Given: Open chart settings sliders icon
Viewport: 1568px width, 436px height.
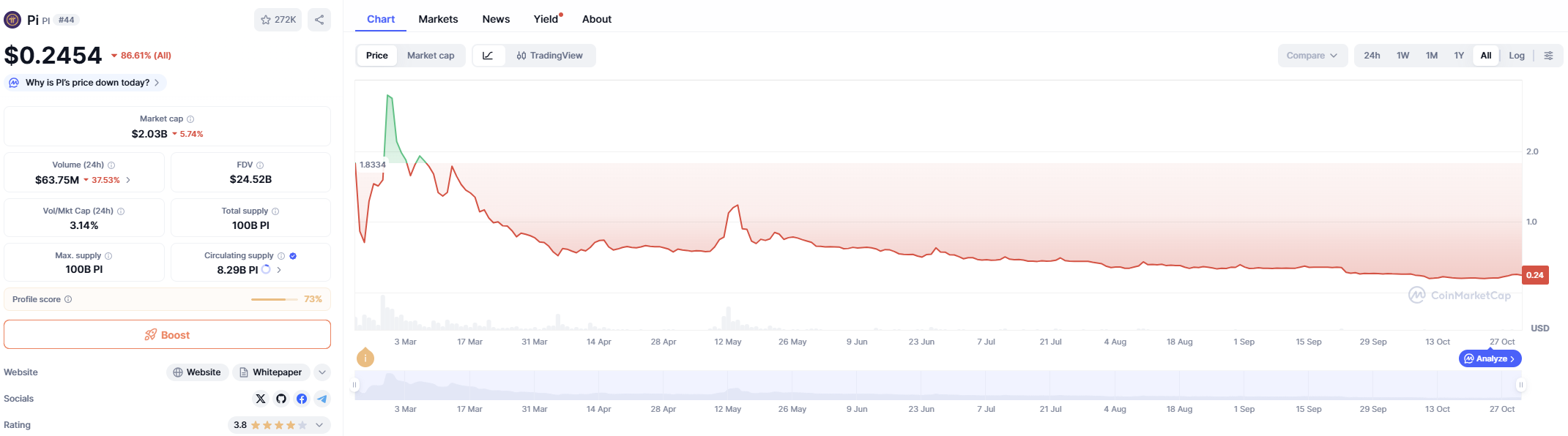Looking at the screenshot, I should tap(1548, 56).
